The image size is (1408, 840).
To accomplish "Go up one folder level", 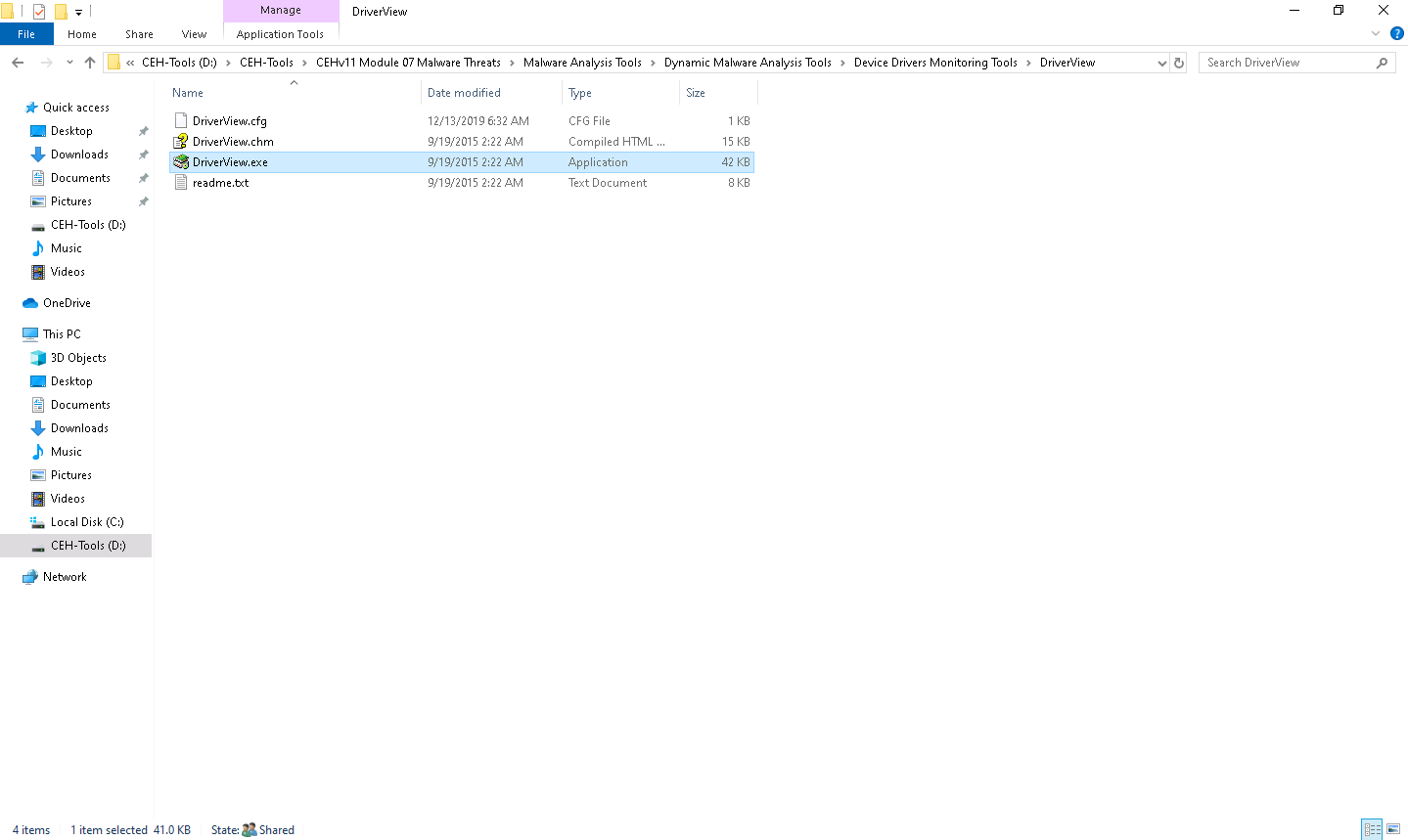I will click(90, 63).
